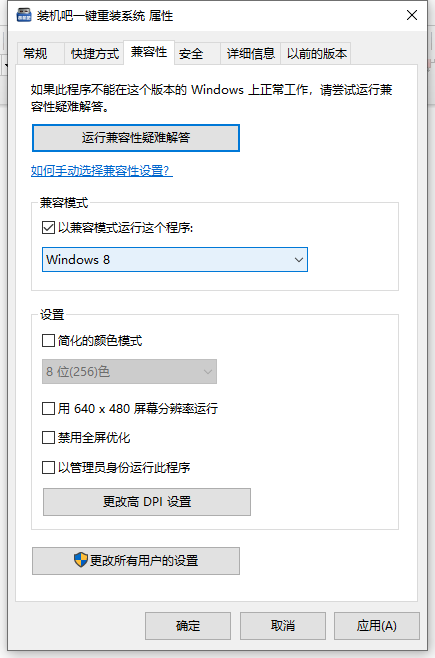Click 运行兼容性疑难解答 button
This screenshot has height=658, width=435.
tap(136, 138)
